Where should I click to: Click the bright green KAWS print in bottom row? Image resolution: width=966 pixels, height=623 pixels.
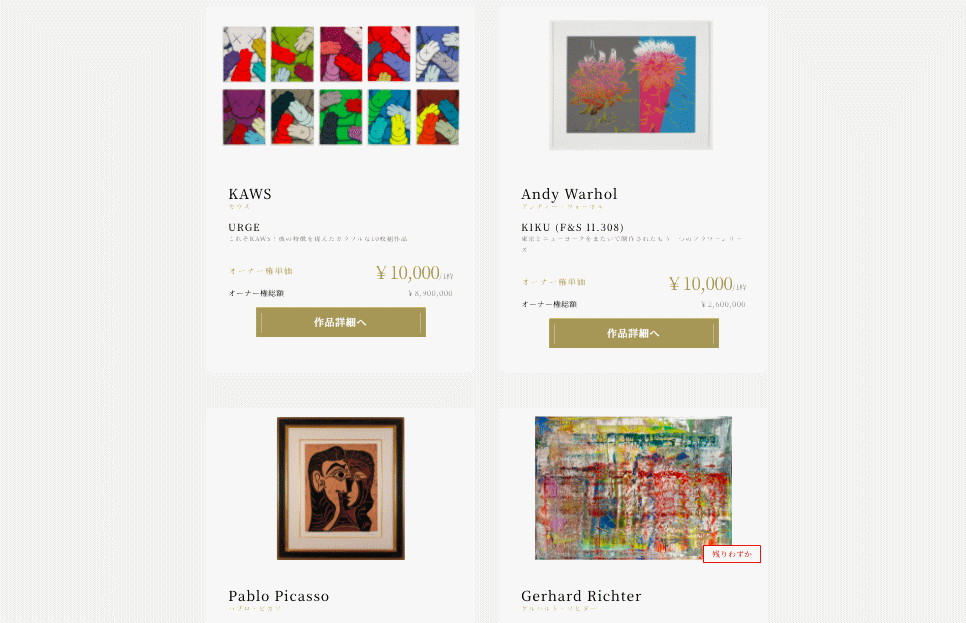[x=341, y=117]
